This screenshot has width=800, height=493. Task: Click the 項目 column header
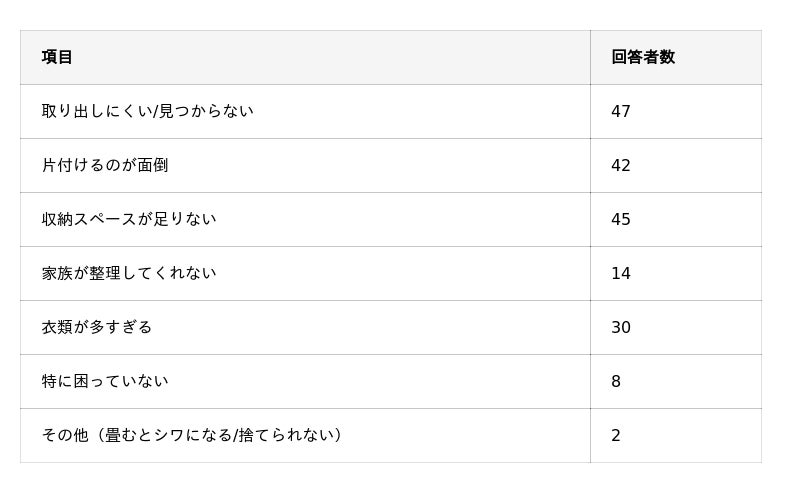pos(305,57)
